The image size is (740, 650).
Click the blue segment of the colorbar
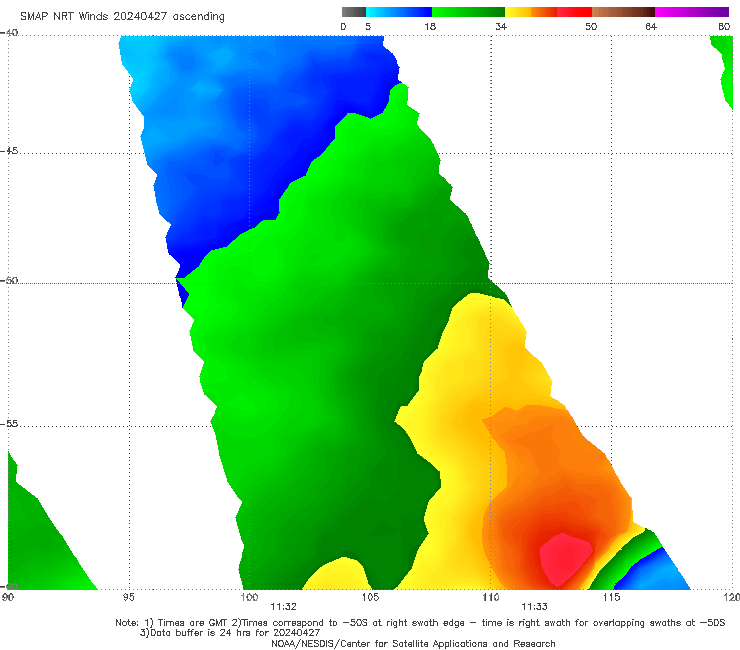(399, 12)
